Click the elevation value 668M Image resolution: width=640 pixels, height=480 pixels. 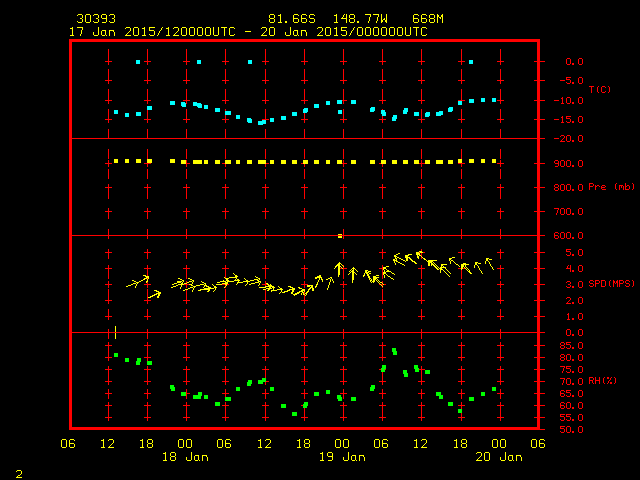coord(428,19)
